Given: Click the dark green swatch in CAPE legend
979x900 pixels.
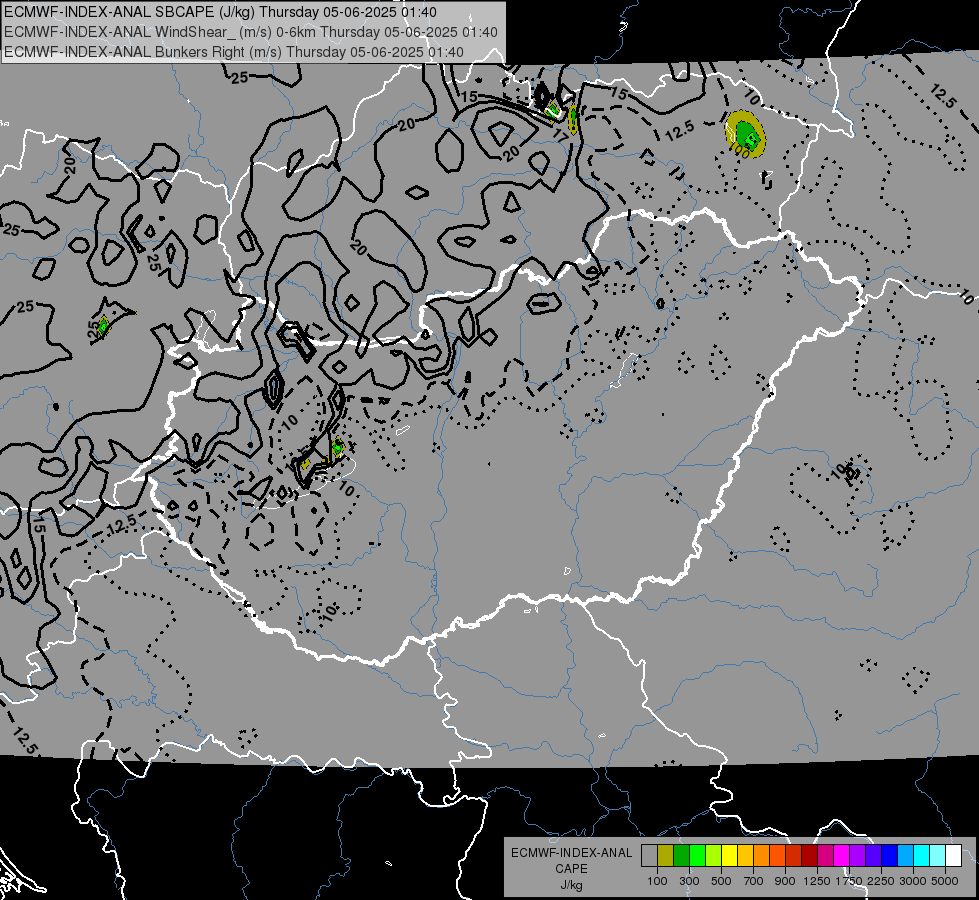Looking at the screenshot, I should pos(681,856).
